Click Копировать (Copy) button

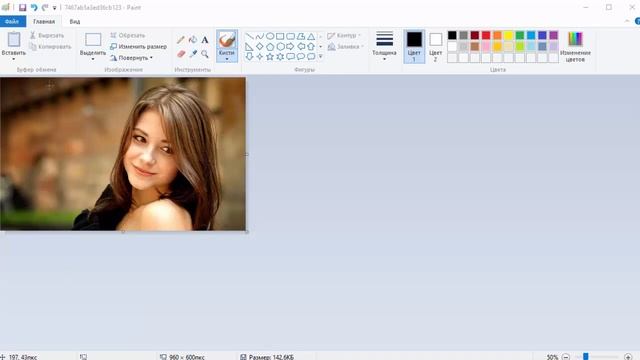(50, 47)
